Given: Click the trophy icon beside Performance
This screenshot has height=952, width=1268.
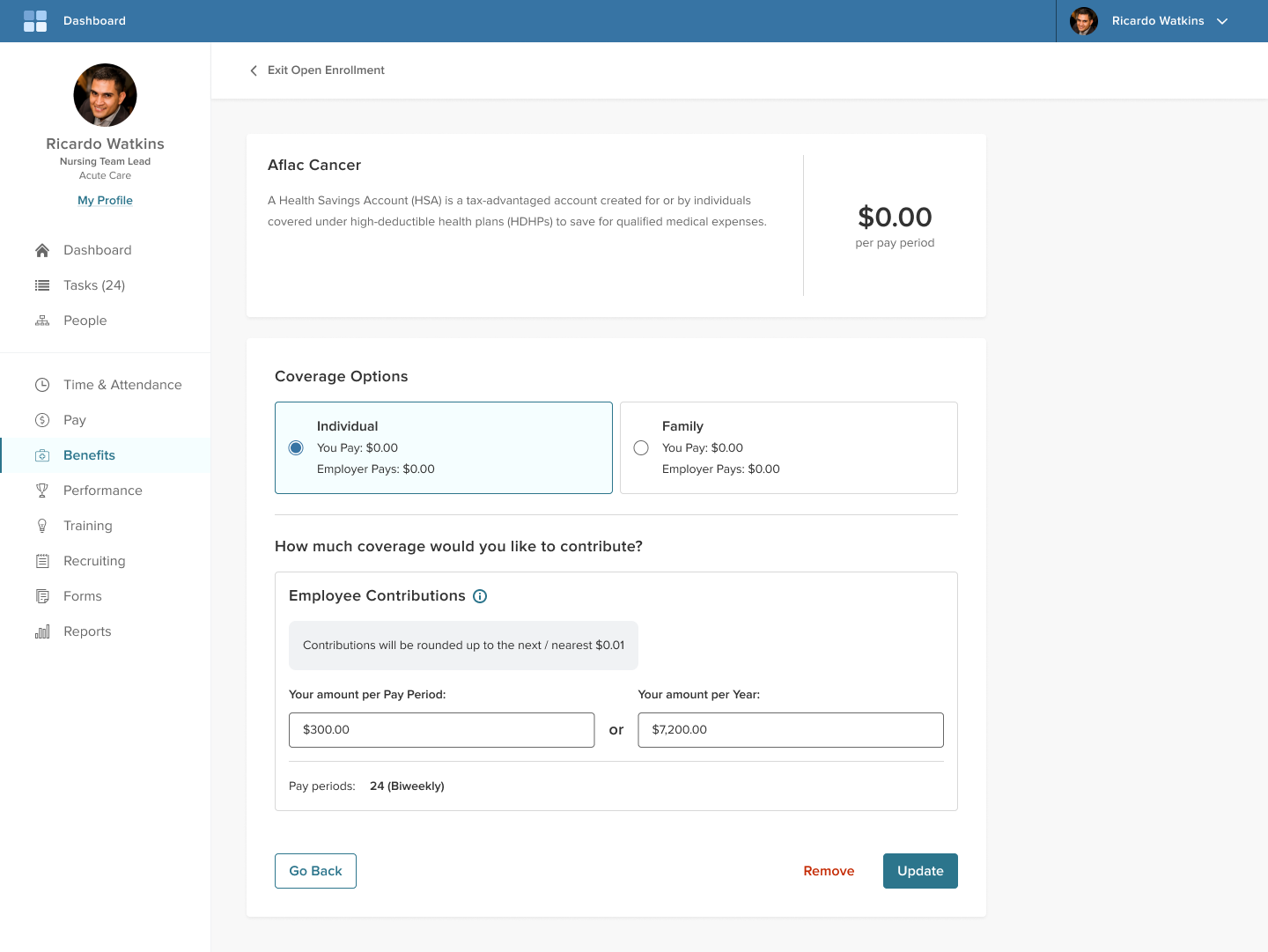Looking at the screenshot, I should click(42, 491).
